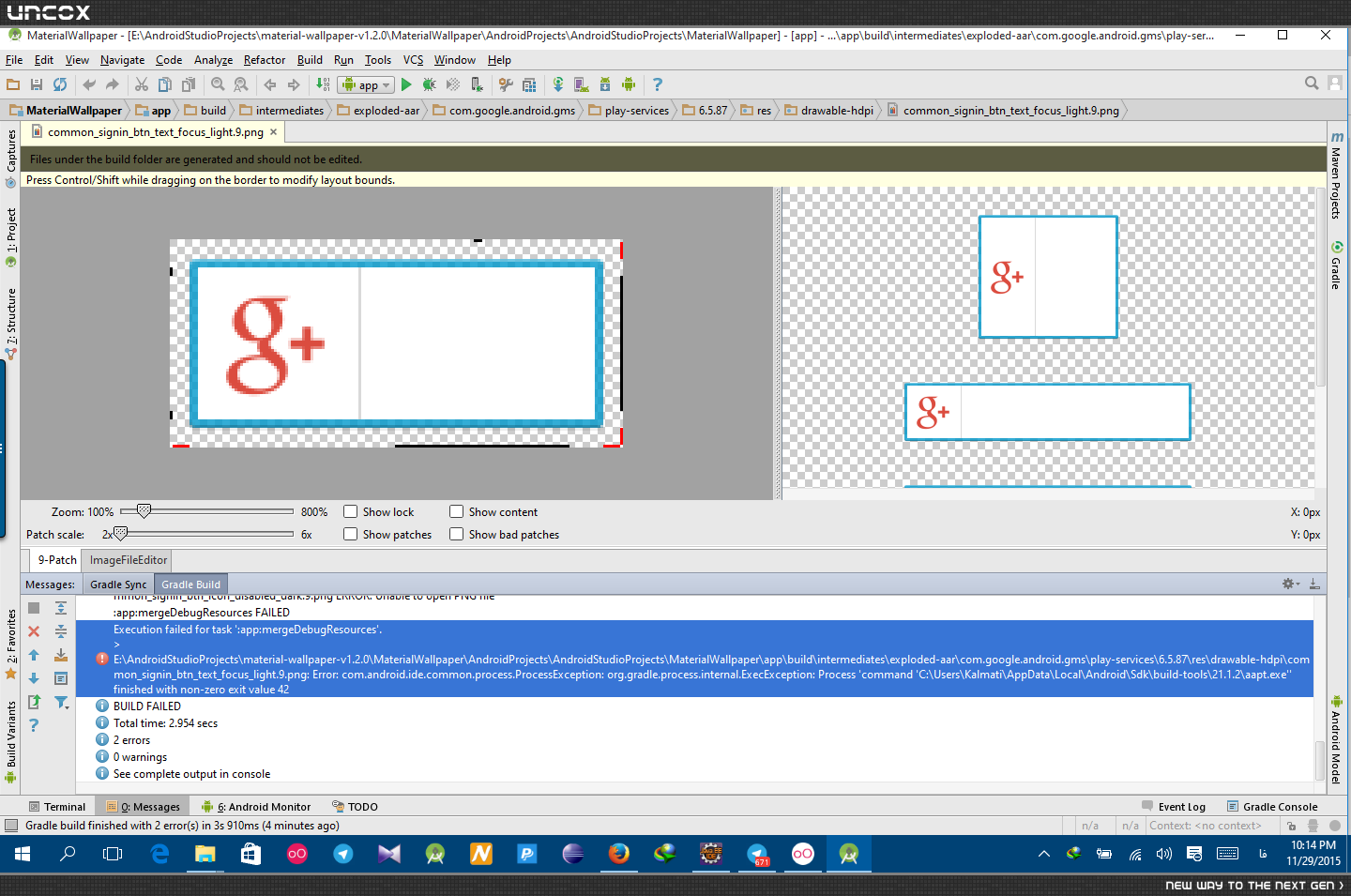The width and height of the screenshot is (1351, 896).
Task: Open Project Structure toolbar icon
Action: coord(529,84)
